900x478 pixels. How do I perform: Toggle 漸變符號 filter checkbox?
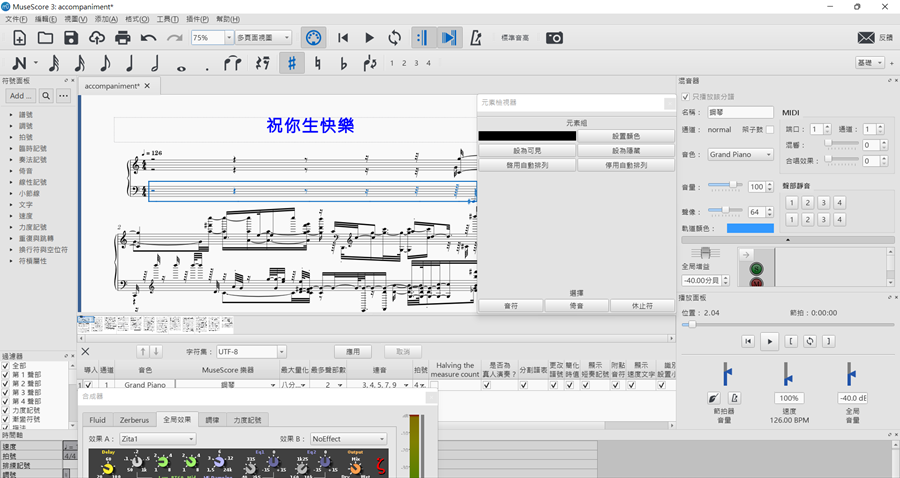click(6, 419)
